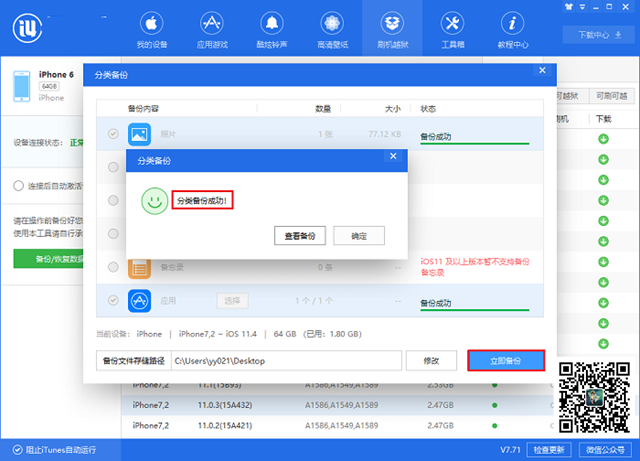640x461 pixels.
Task: Switch to the 可刷可越 tab
Action: (x=611, y=96)
